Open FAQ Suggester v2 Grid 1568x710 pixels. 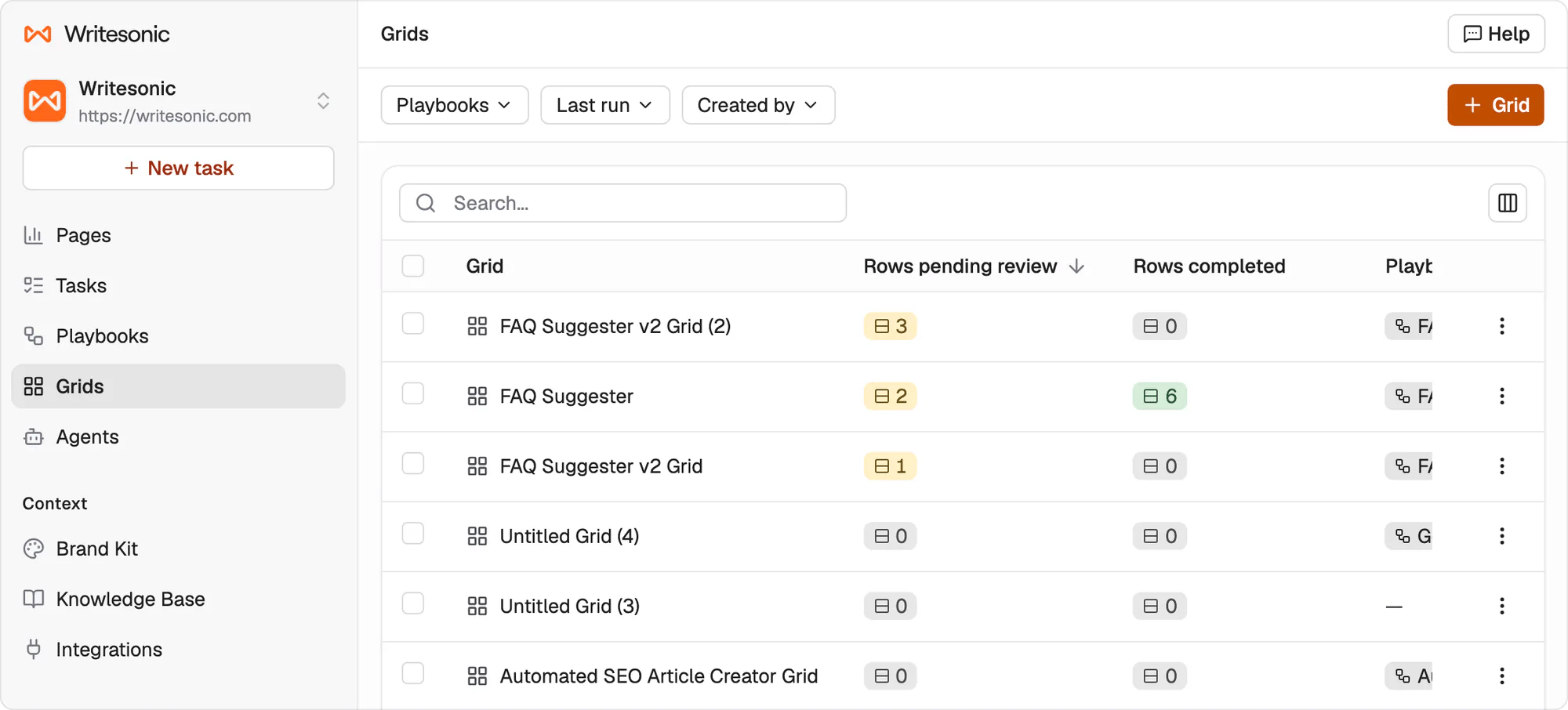[601, 466]
